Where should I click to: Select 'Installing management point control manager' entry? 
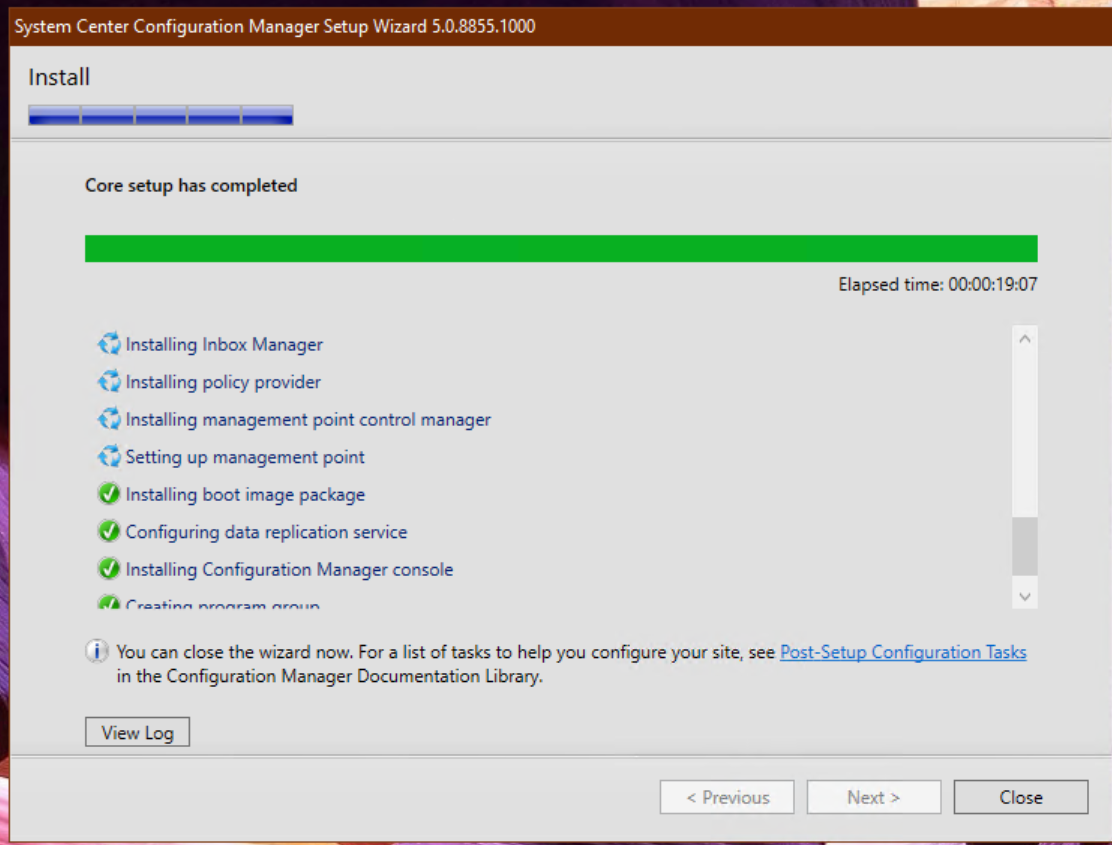(308, 420)
